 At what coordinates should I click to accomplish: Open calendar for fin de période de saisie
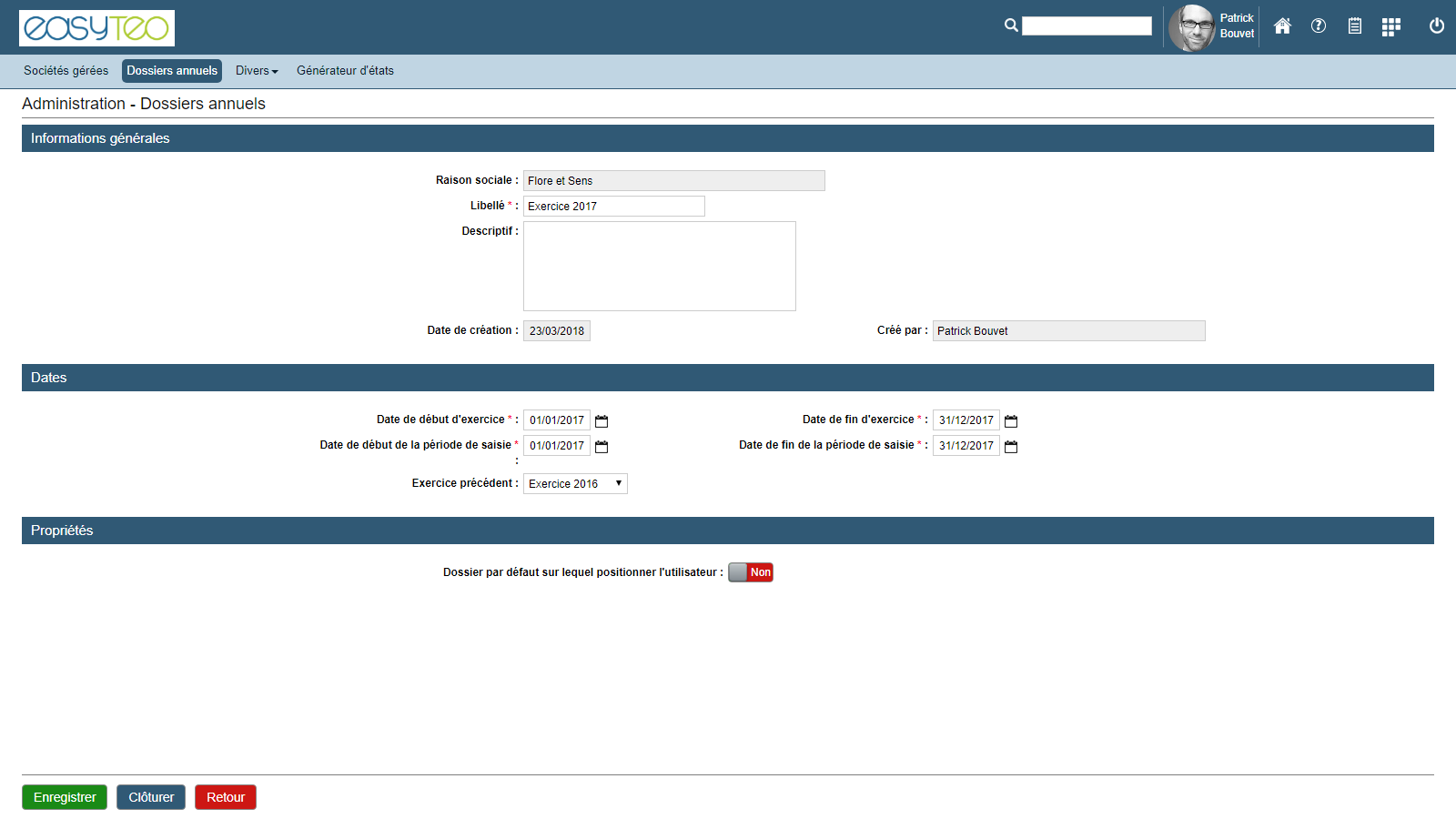[1011, 447]
